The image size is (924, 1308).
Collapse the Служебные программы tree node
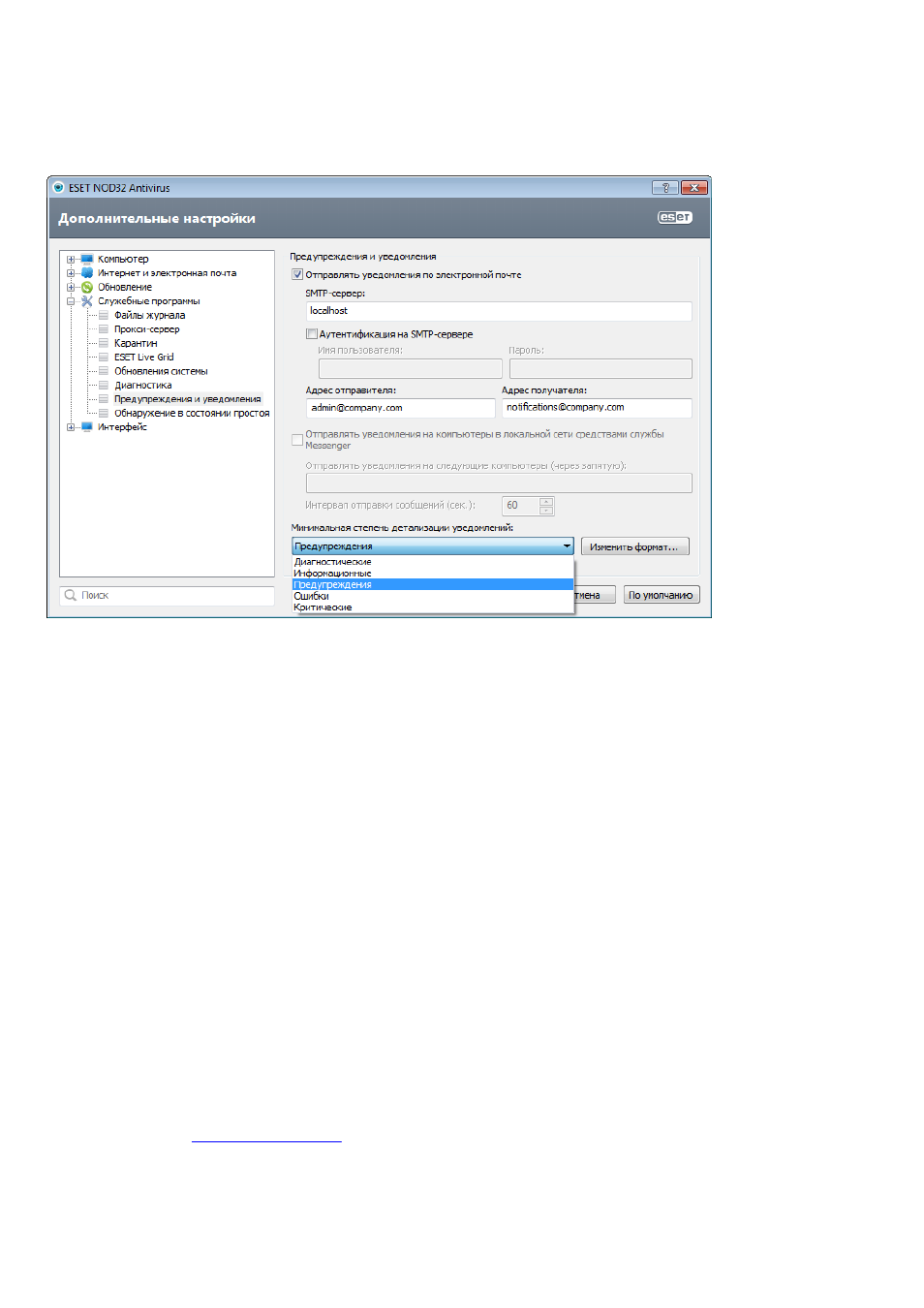pos(71,301)
